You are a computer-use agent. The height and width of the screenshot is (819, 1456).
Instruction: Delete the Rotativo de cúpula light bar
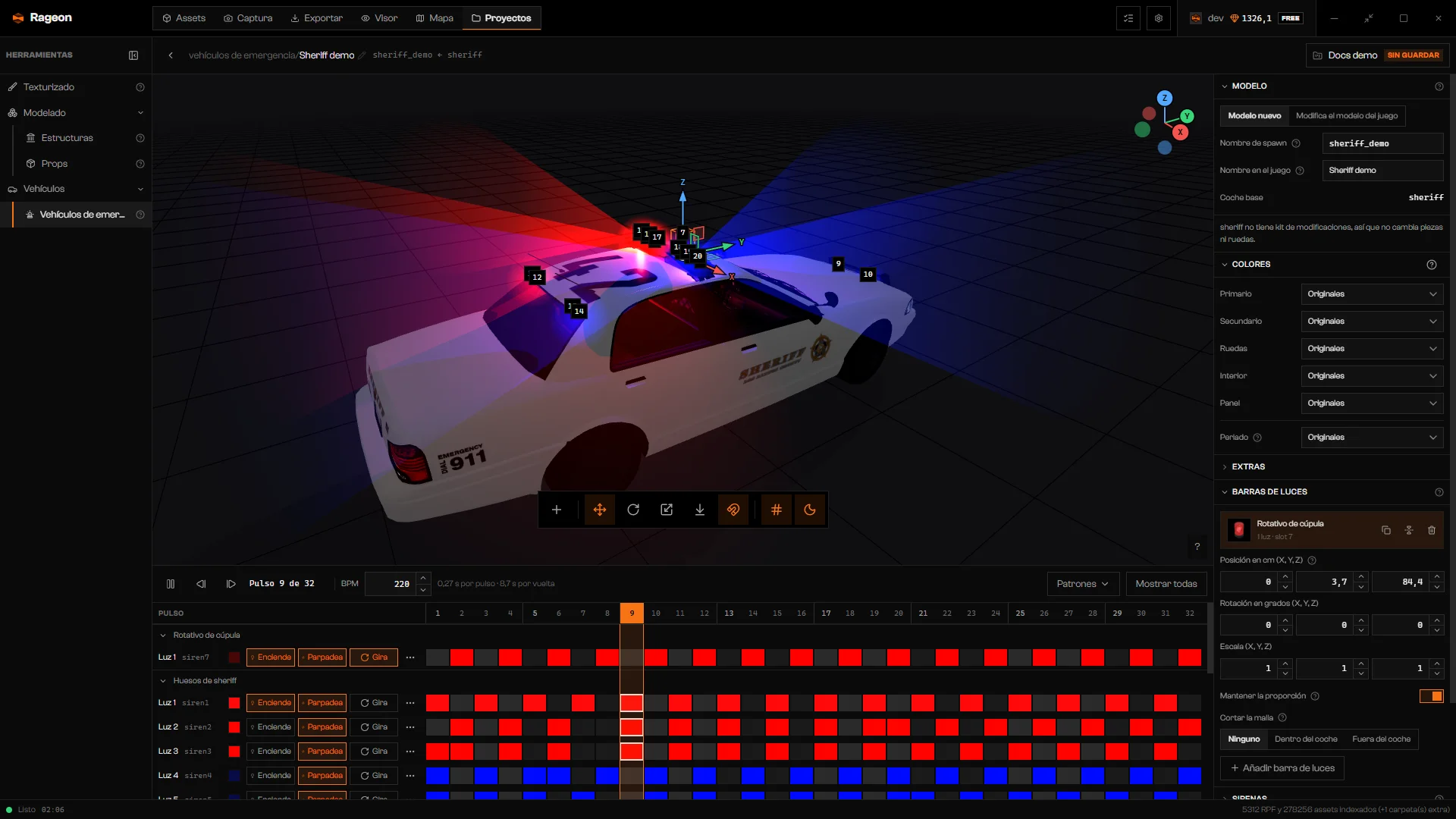[1432, 530]
